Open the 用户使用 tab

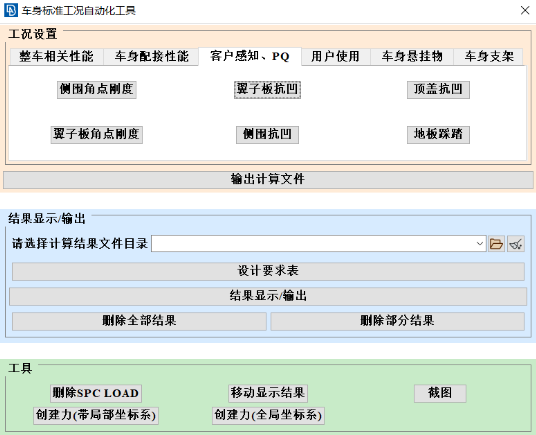(x=336, y=56)
